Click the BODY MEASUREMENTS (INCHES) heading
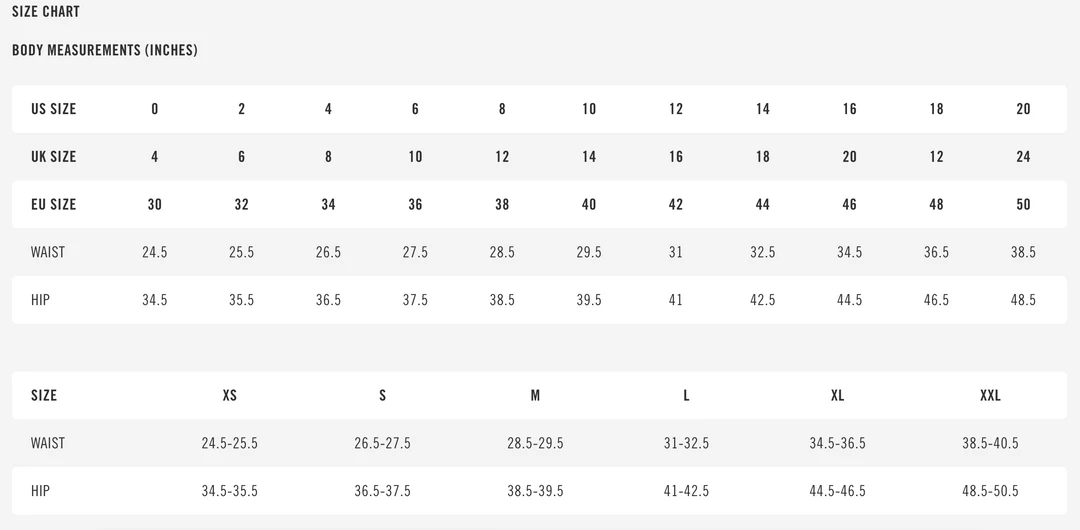The image size is (1080, 530). [x=105, y=50]
